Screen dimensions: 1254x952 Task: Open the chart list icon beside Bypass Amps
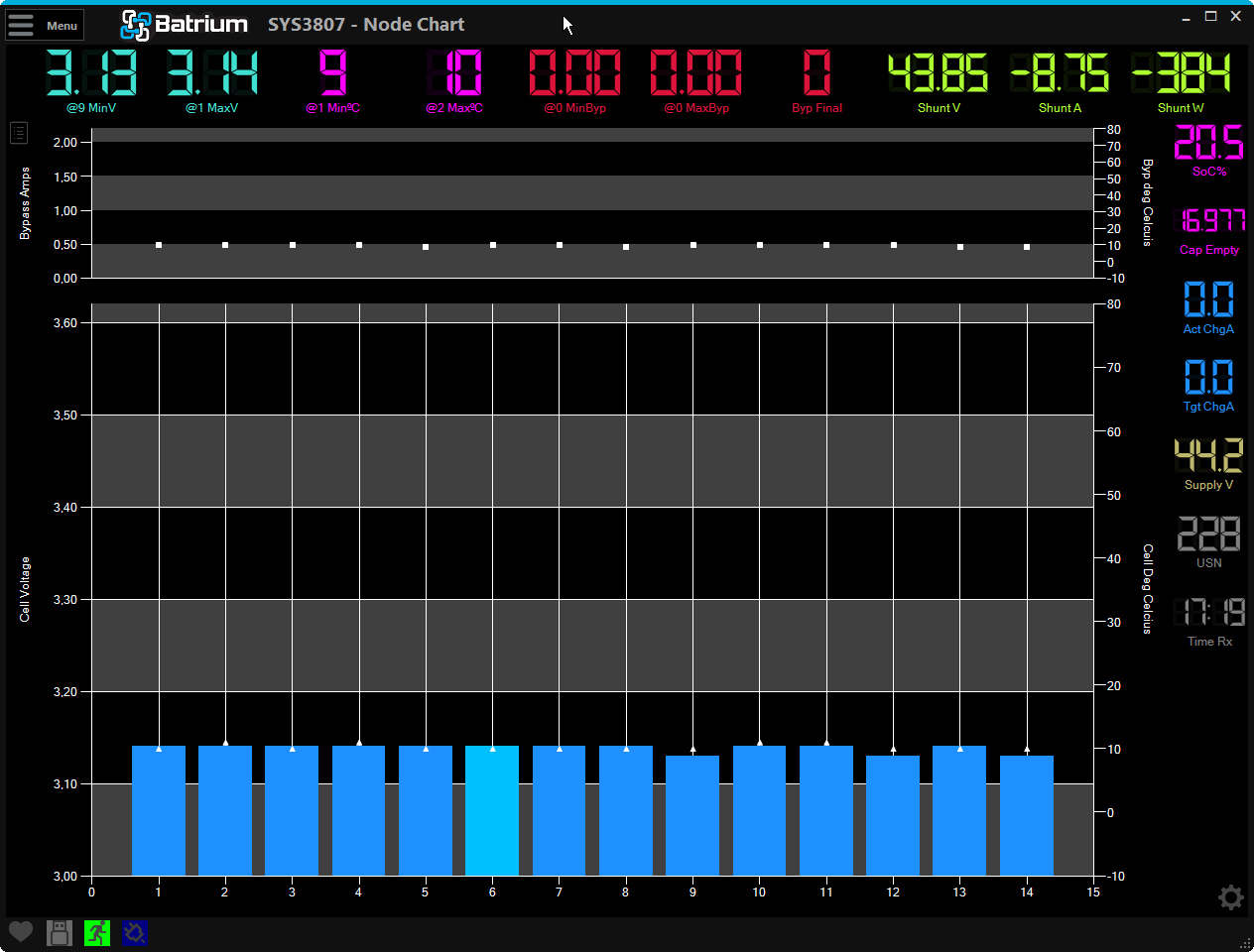19,133
